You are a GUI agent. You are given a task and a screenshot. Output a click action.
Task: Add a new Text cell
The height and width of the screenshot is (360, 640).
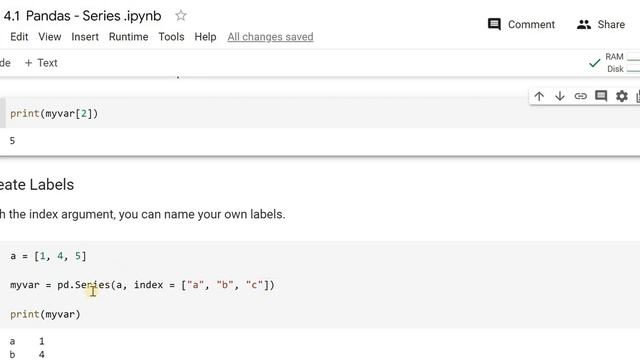click(x=41, y=63)
